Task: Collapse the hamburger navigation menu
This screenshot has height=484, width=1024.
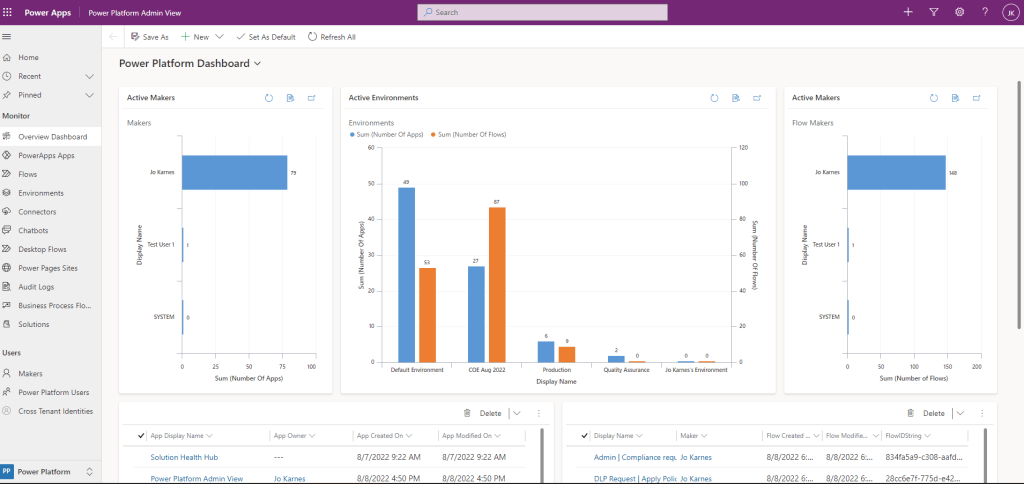Action: tap(7, 37)
